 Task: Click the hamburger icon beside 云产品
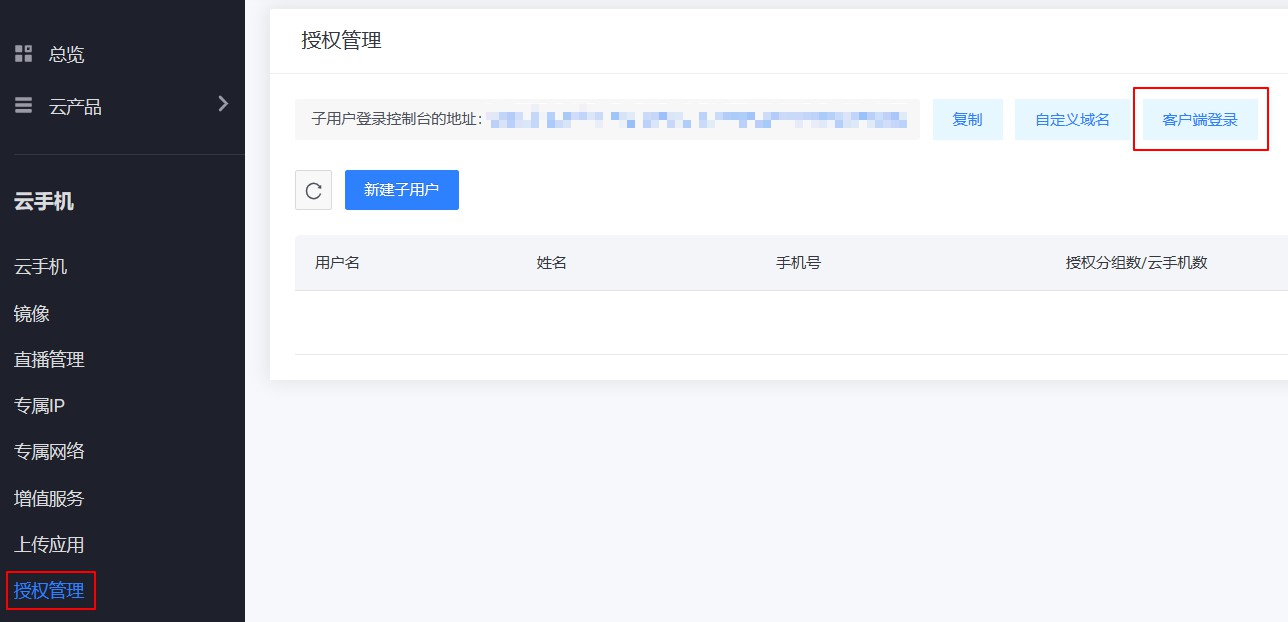[x=23, y=106]
